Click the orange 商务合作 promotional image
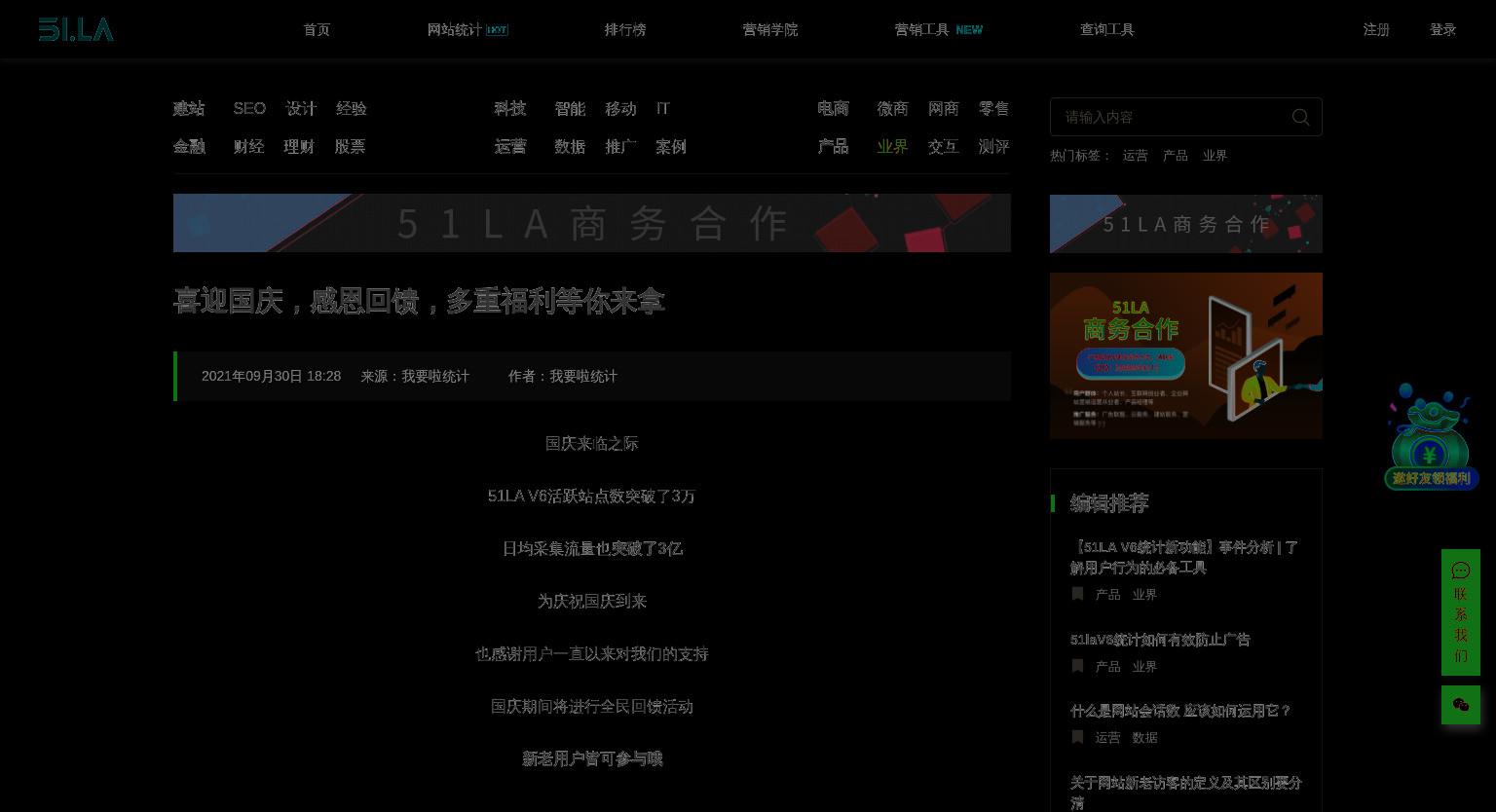Image resolution: width=1496 pixels, height=812 pixels. [1186, 355]
